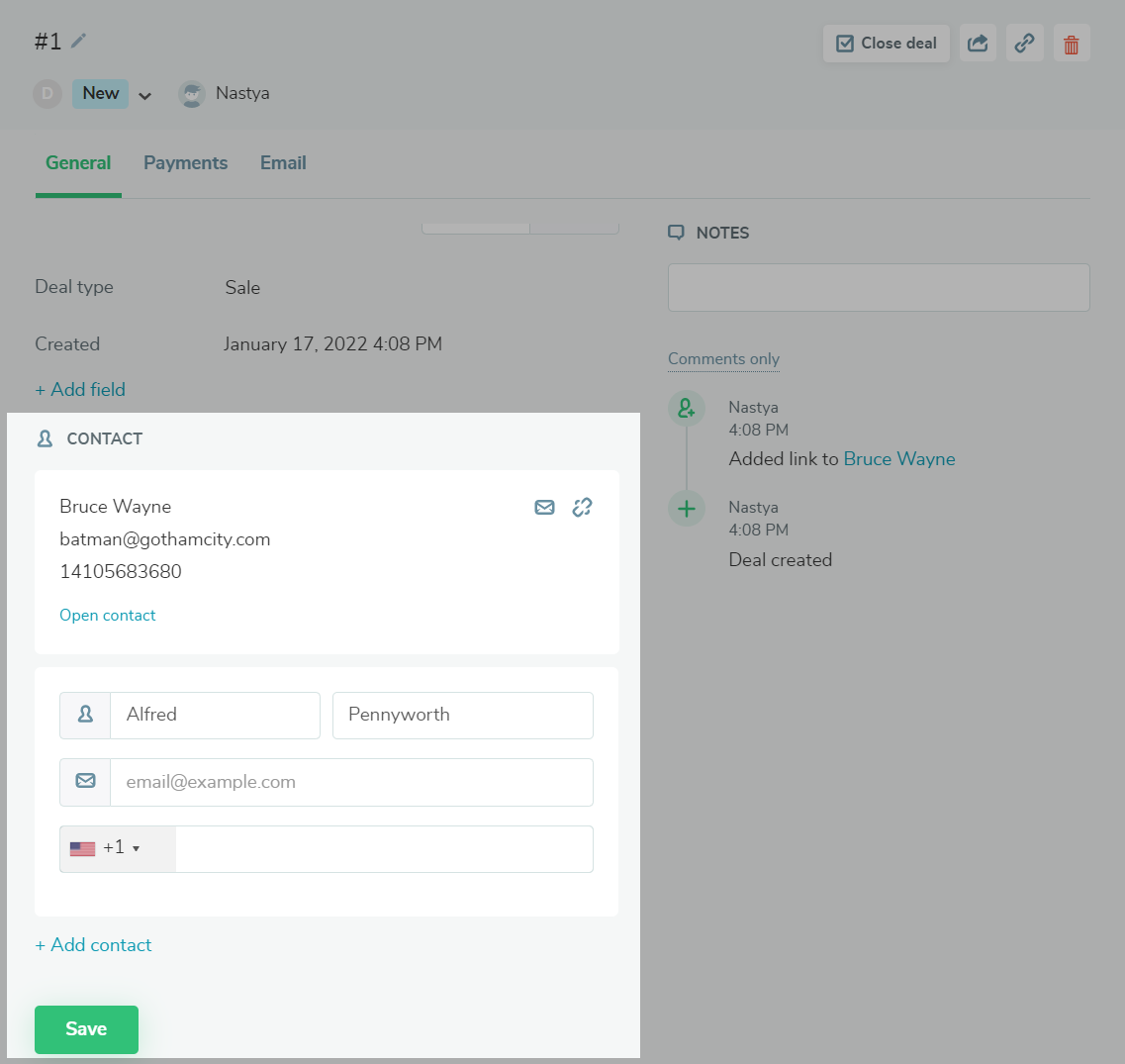
Task: Click the US flag icon
Action: click(x=82, y=848)
